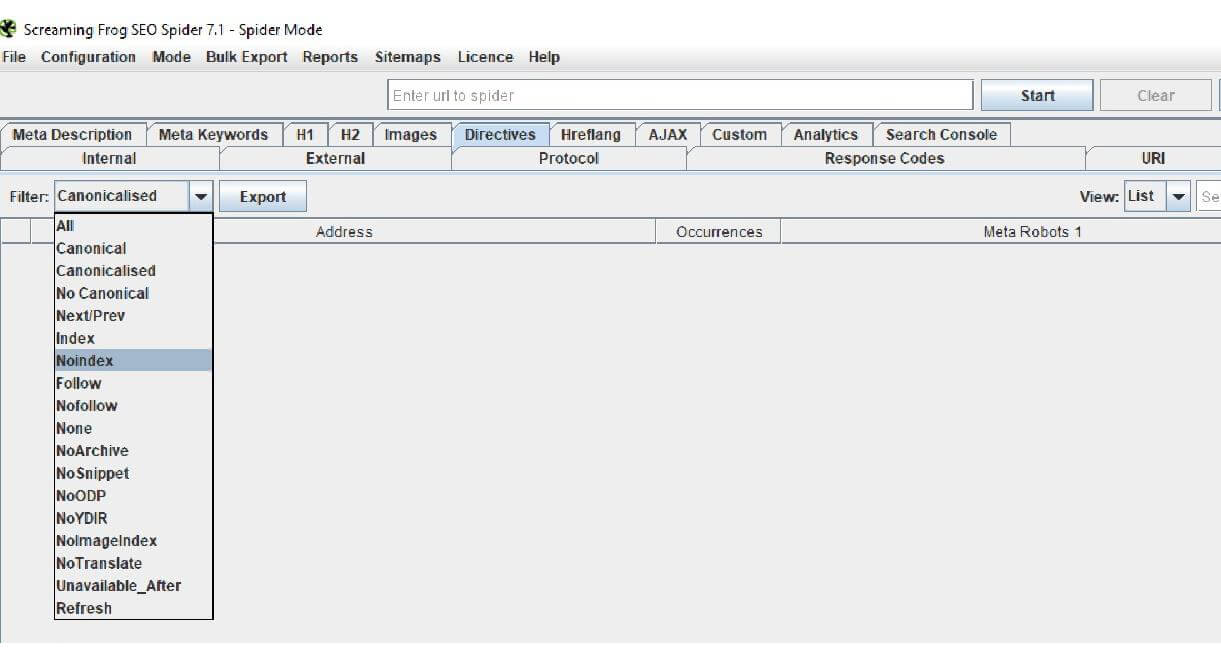Open the Sitemaps menu
The height and width of the screenshot is (660, 1221).
407,57
